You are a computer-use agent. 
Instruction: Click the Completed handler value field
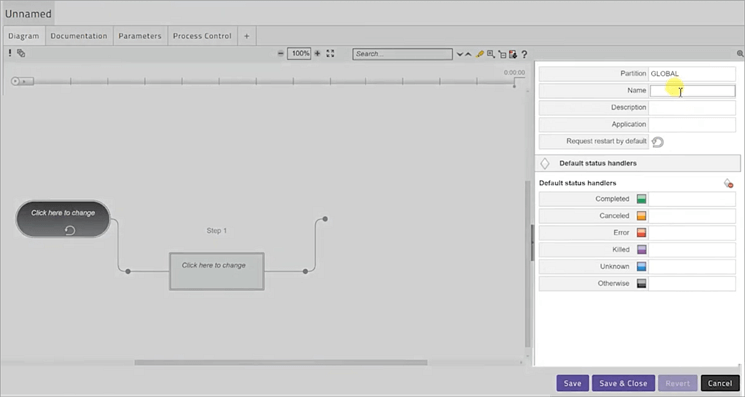[x=692, y=199]
